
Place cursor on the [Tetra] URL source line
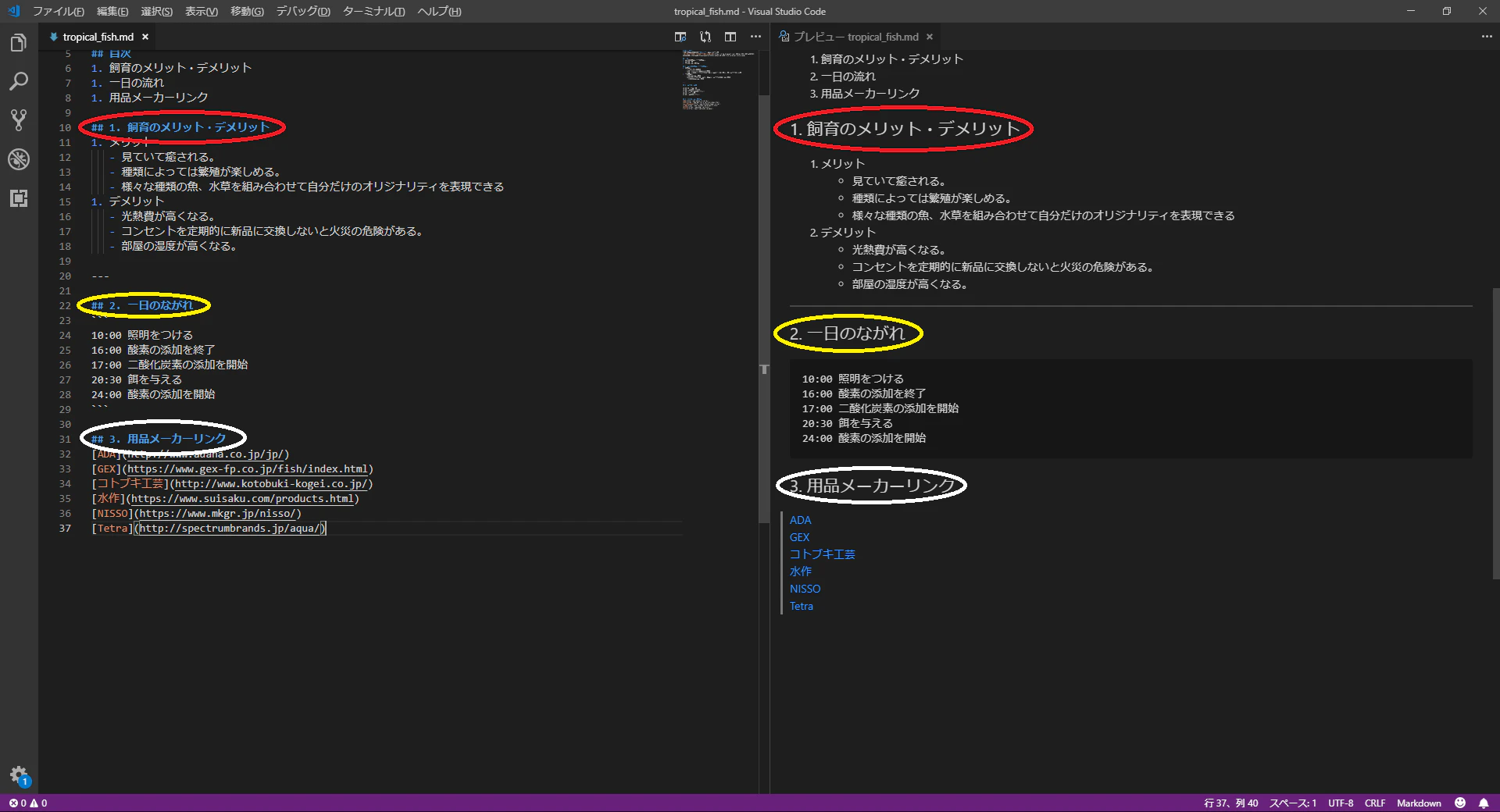click(x=209, y=529)
